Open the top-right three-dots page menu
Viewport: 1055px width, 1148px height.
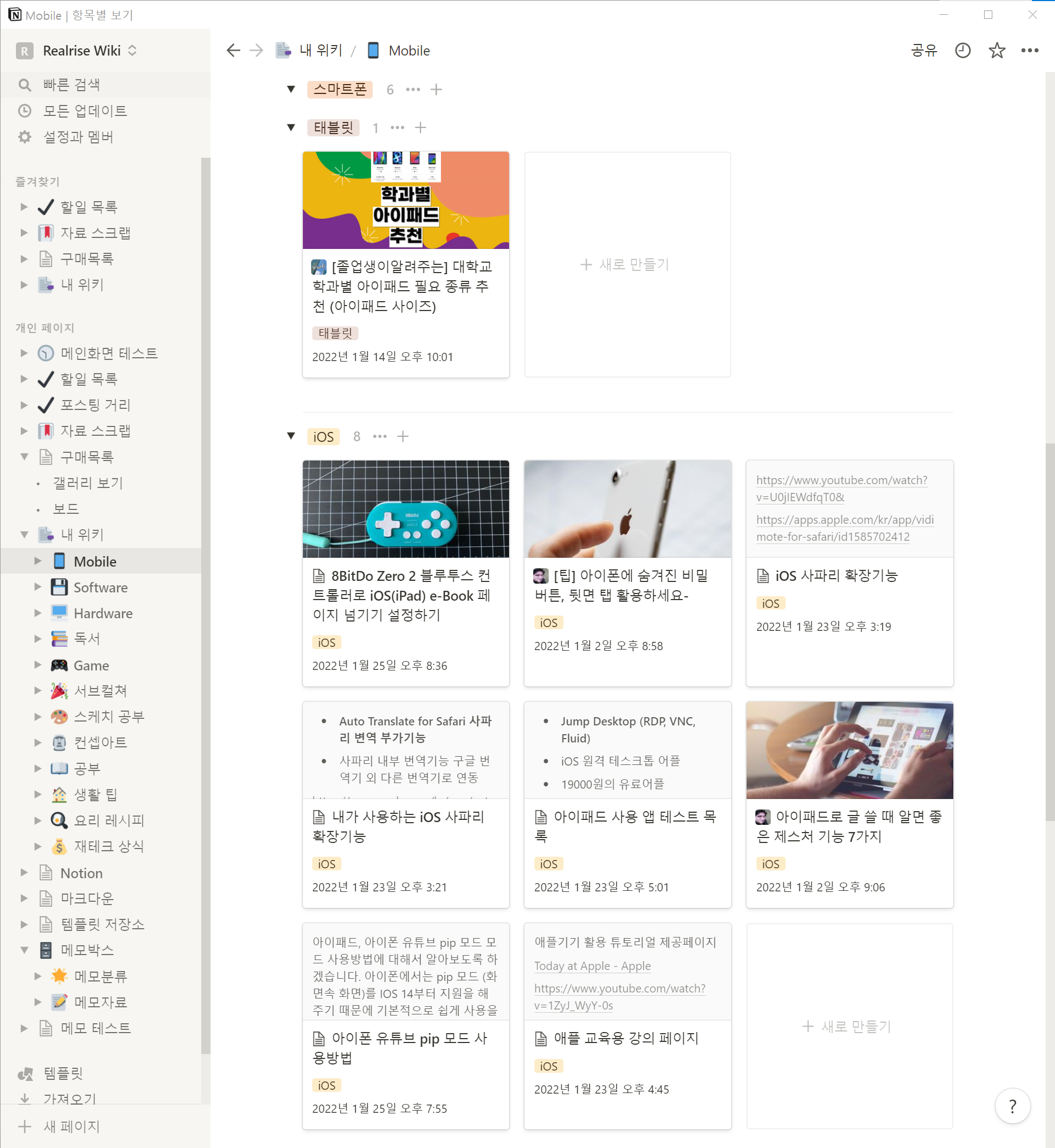point(1030,51)
